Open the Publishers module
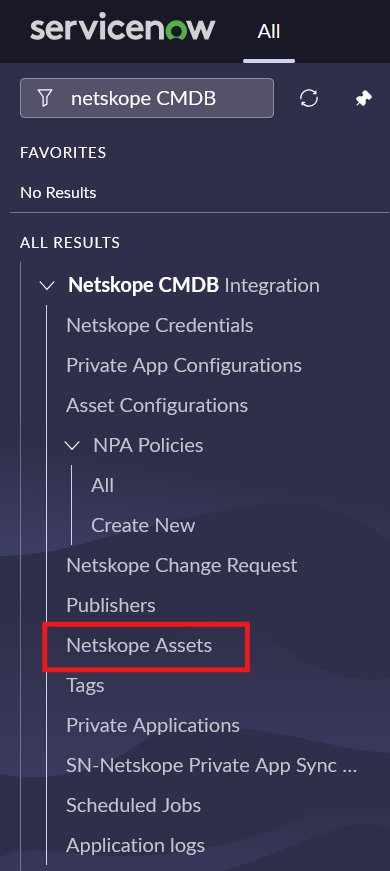 click(111, 605)
